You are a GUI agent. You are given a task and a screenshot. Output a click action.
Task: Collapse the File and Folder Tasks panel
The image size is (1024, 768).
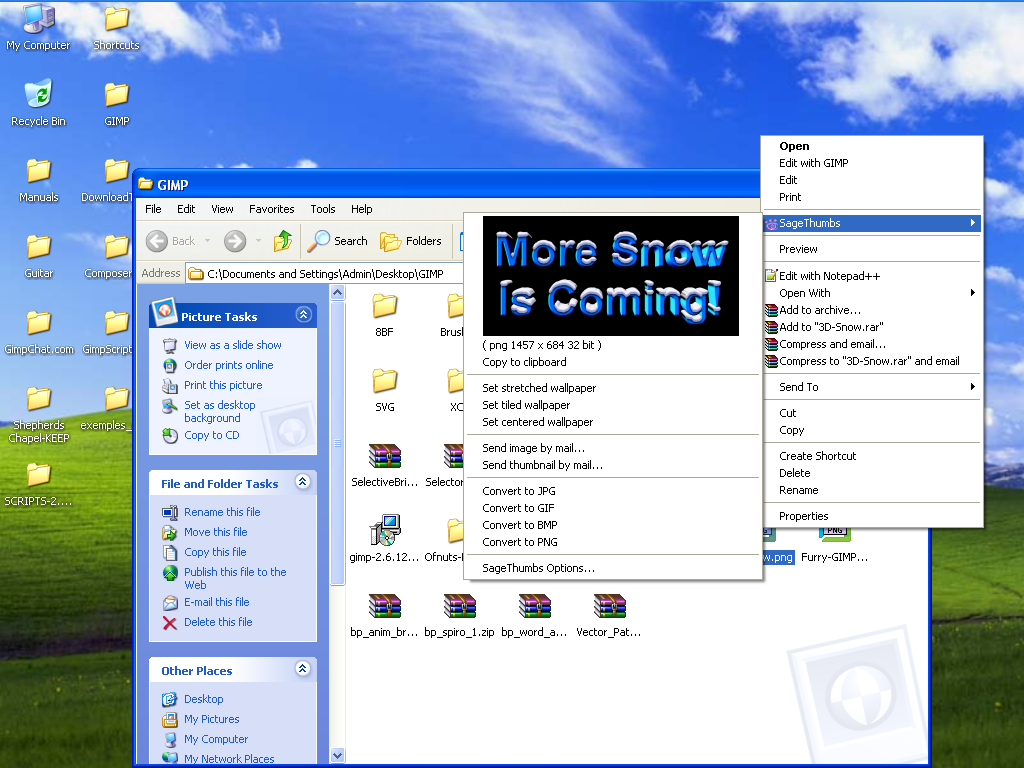[x=302, y=482]
